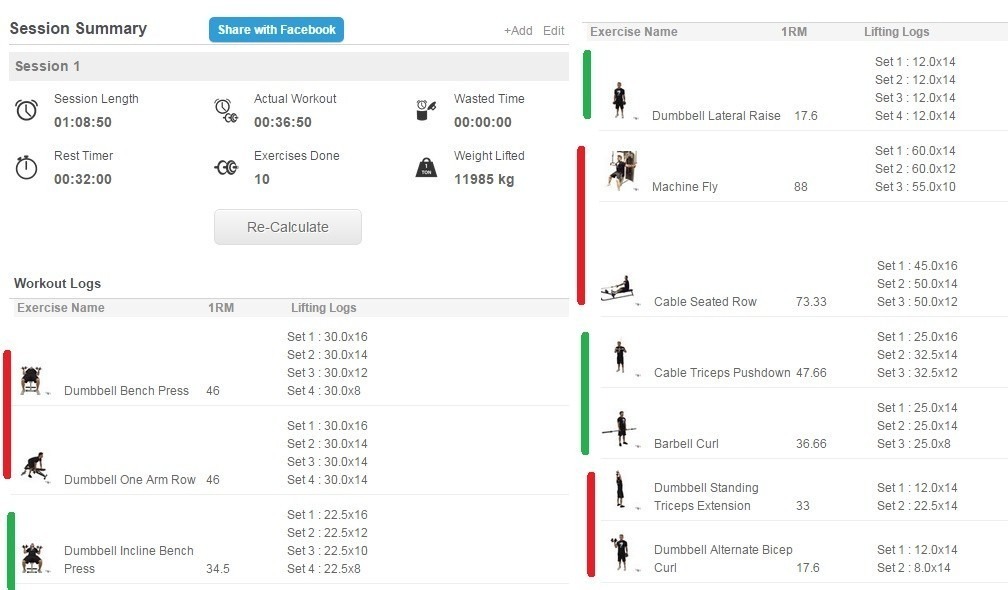The height and width of the screenshot is (590, 1008).
Task: Select the Dumbbell Lateral Raise exercise name
Action: pyautogui.click(x=716, y=116)
